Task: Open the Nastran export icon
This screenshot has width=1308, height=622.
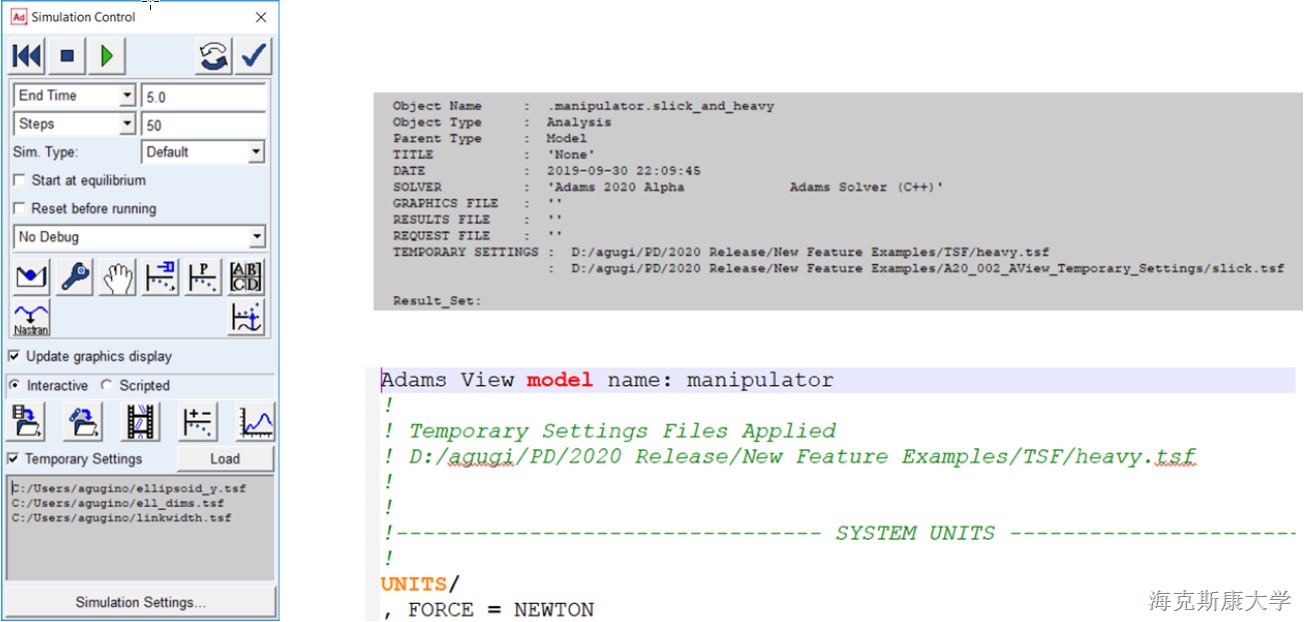Action: 31,317
